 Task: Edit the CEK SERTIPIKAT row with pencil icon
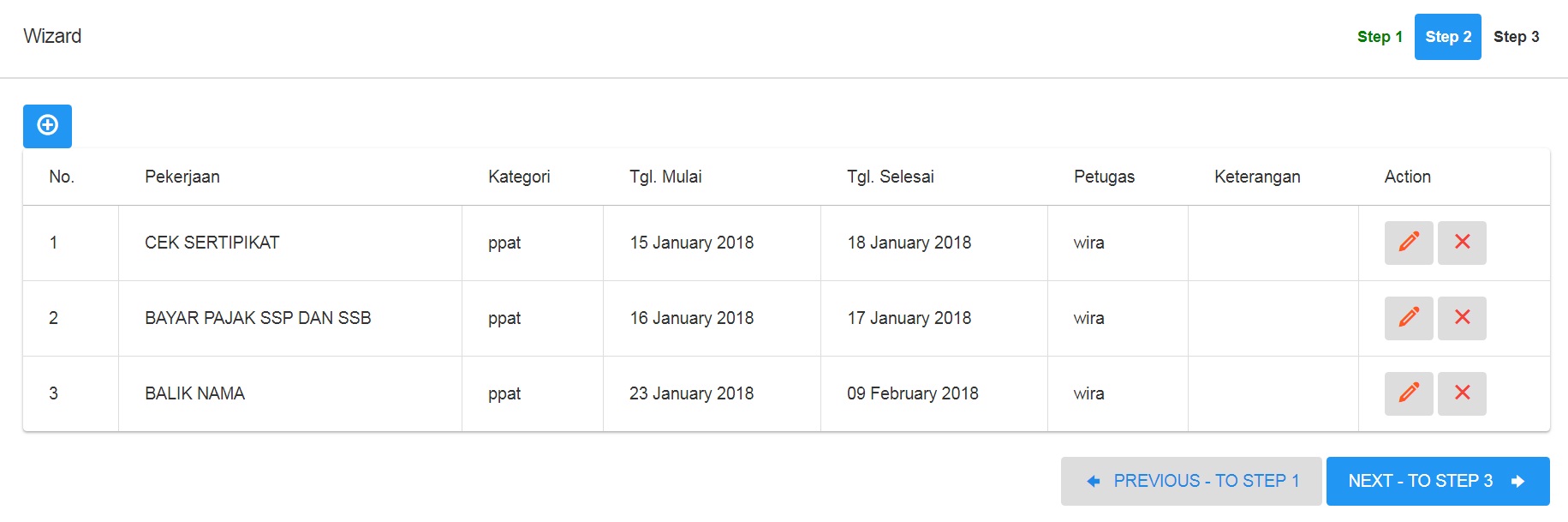click(1409, 243)
